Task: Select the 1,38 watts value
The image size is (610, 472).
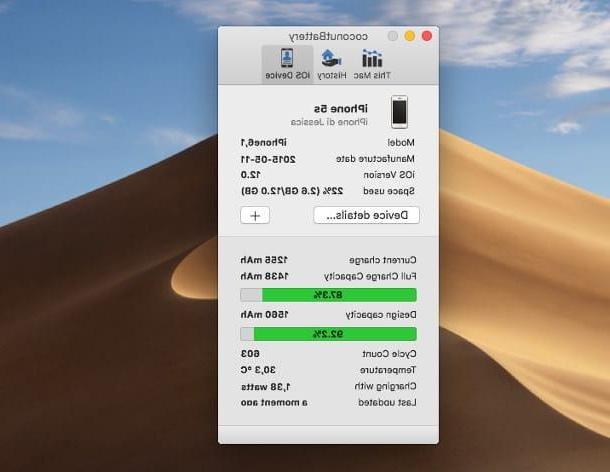Action: [x=266, y=387]
